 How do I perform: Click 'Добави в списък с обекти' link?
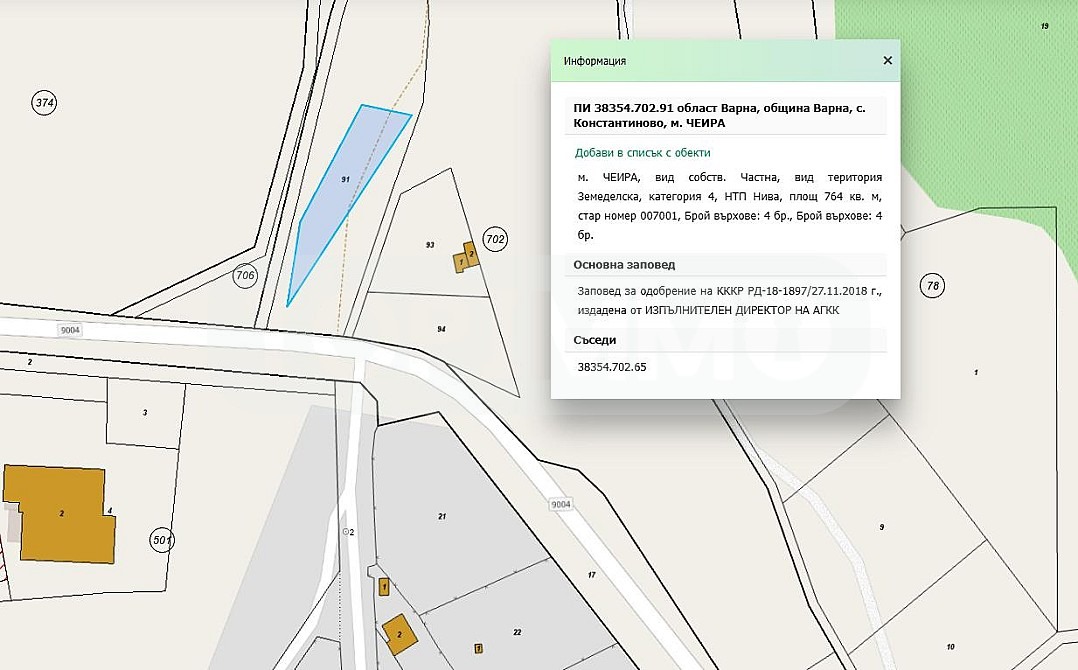tap(642, 153)
